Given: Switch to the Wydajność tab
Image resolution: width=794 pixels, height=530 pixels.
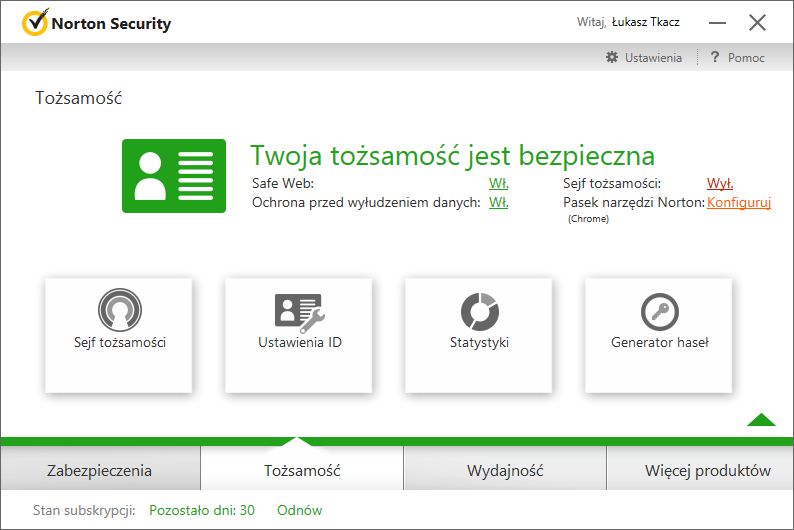Looking at the screenshot, I should point(505,470).
